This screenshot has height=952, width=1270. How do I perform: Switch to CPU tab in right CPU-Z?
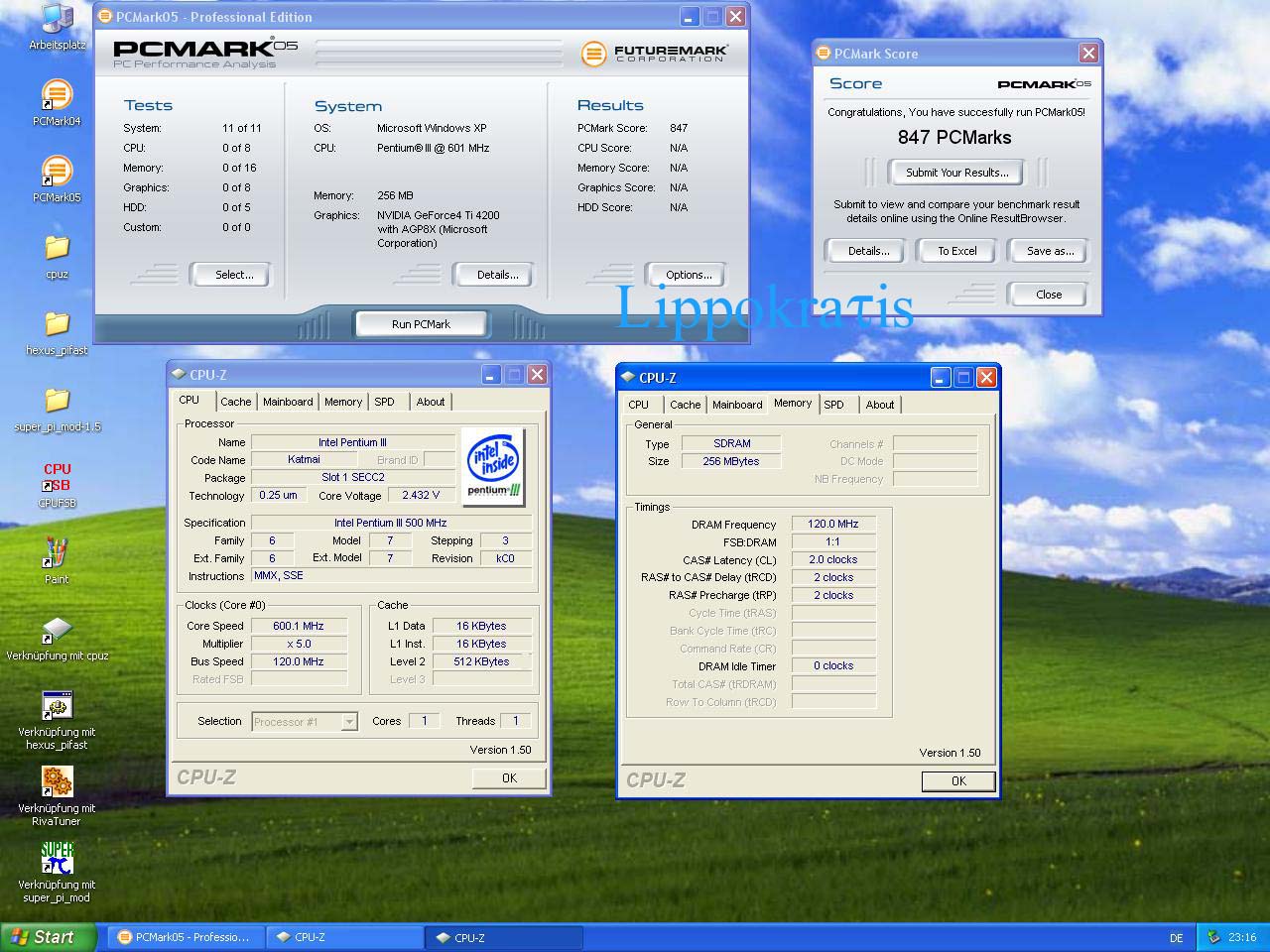639,405
